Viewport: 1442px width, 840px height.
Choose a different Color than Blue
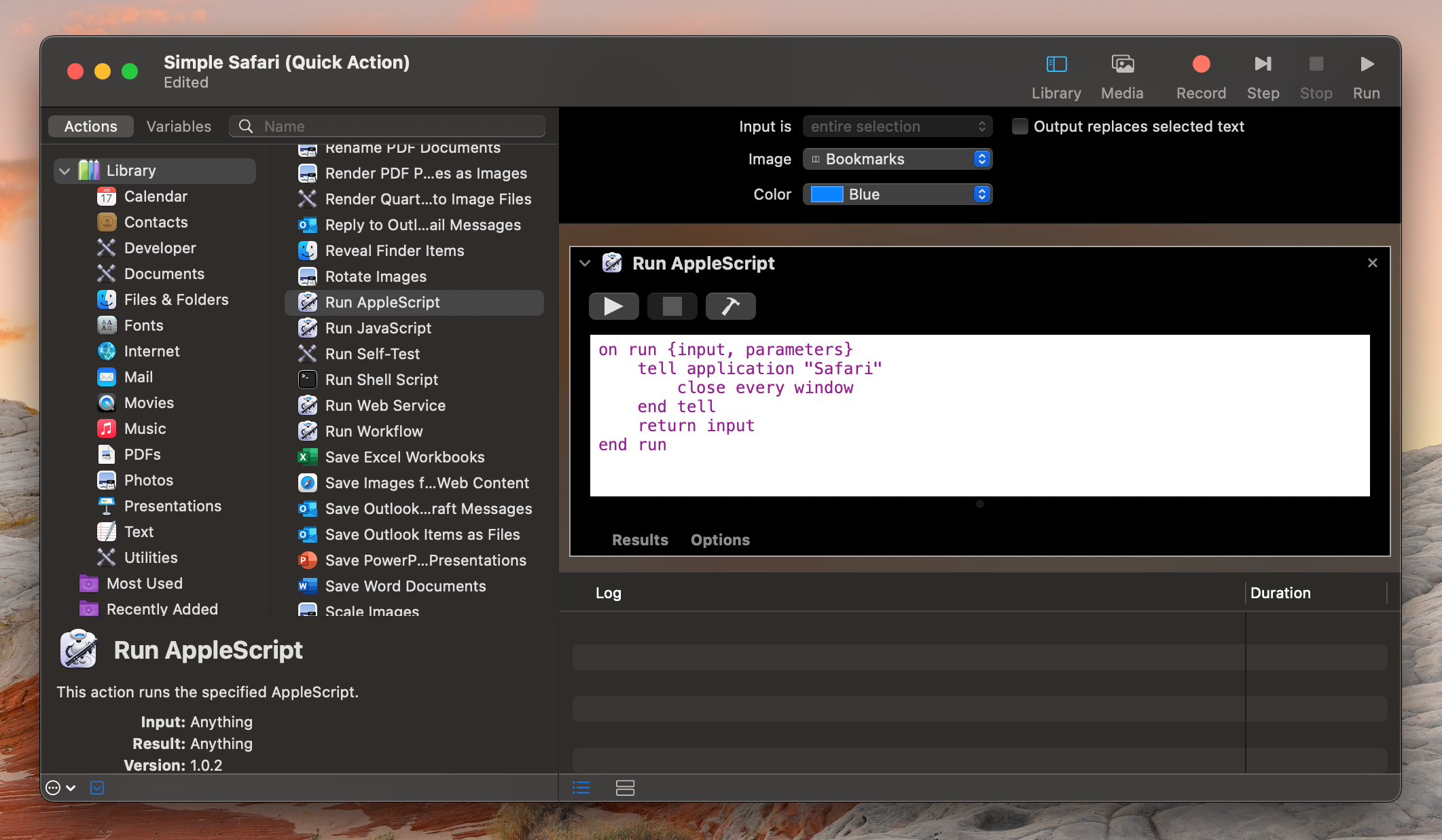click(897, 194)
